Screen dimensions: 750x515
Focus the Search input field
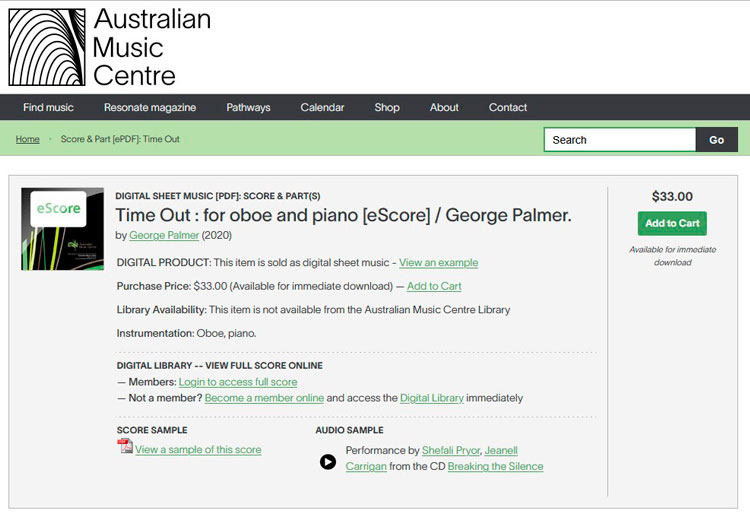(620, 140)
